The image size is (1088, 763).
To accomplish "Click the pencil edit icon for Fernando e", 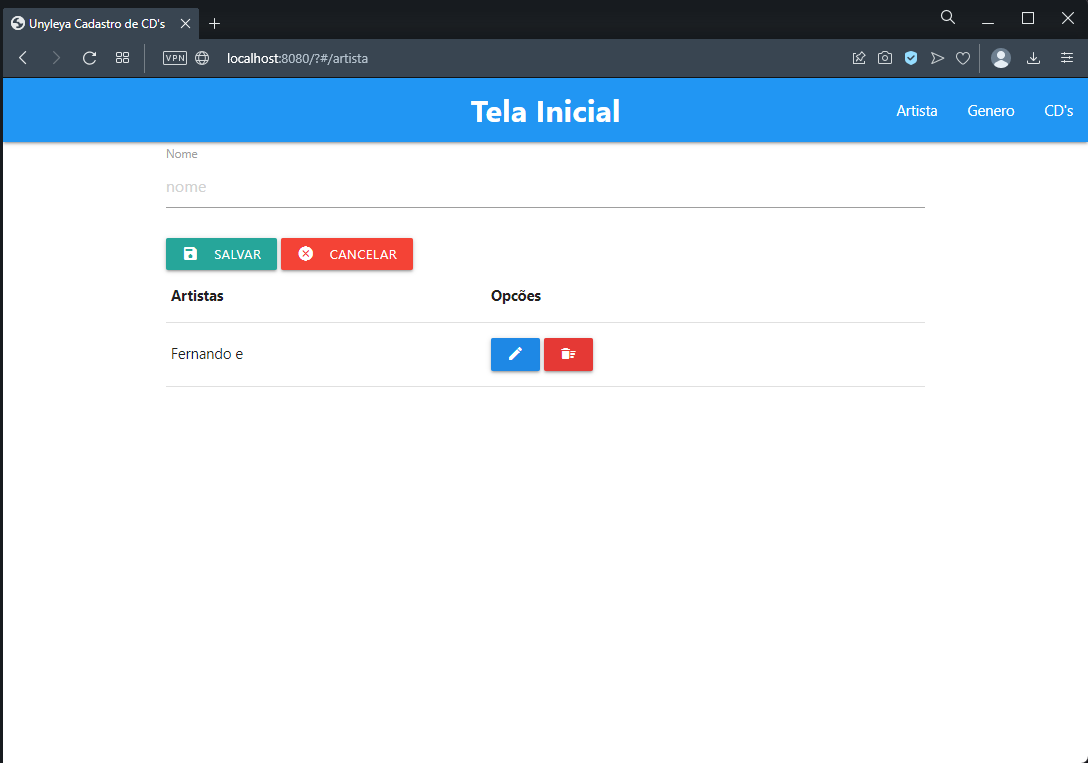I will (x=515, y=354).
